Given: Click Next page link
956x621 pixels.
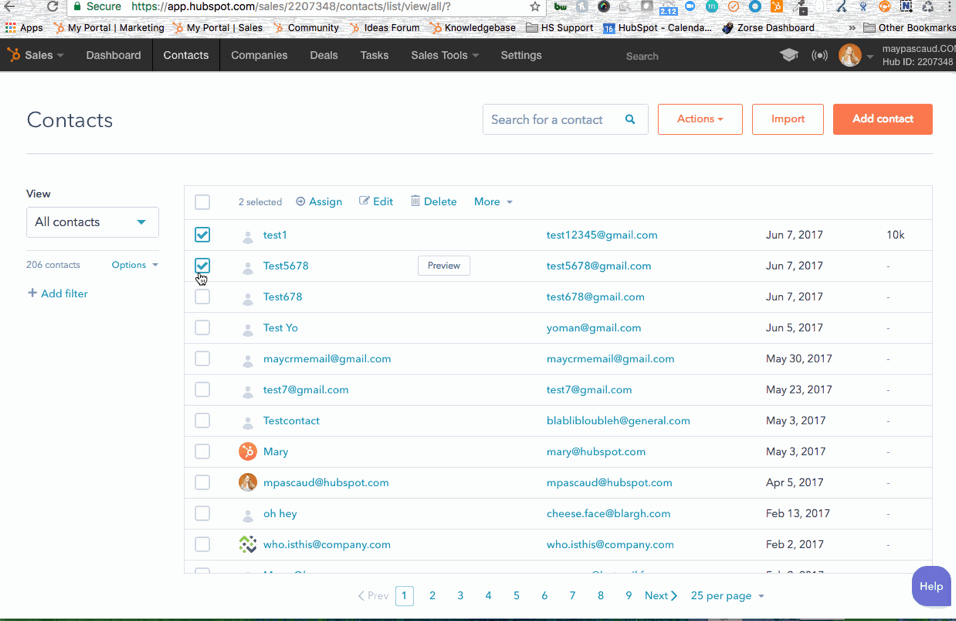Looking at the screenshot, I should pos(661,595).
